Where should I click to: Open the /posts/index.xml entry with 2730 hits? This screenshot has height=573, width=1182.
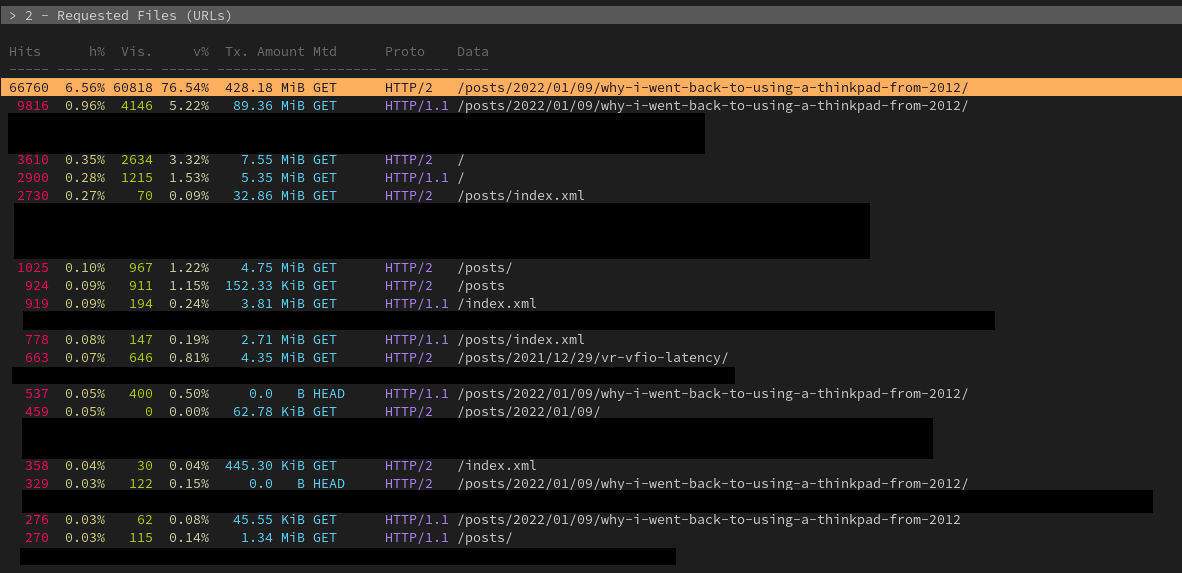coord(520,195)
